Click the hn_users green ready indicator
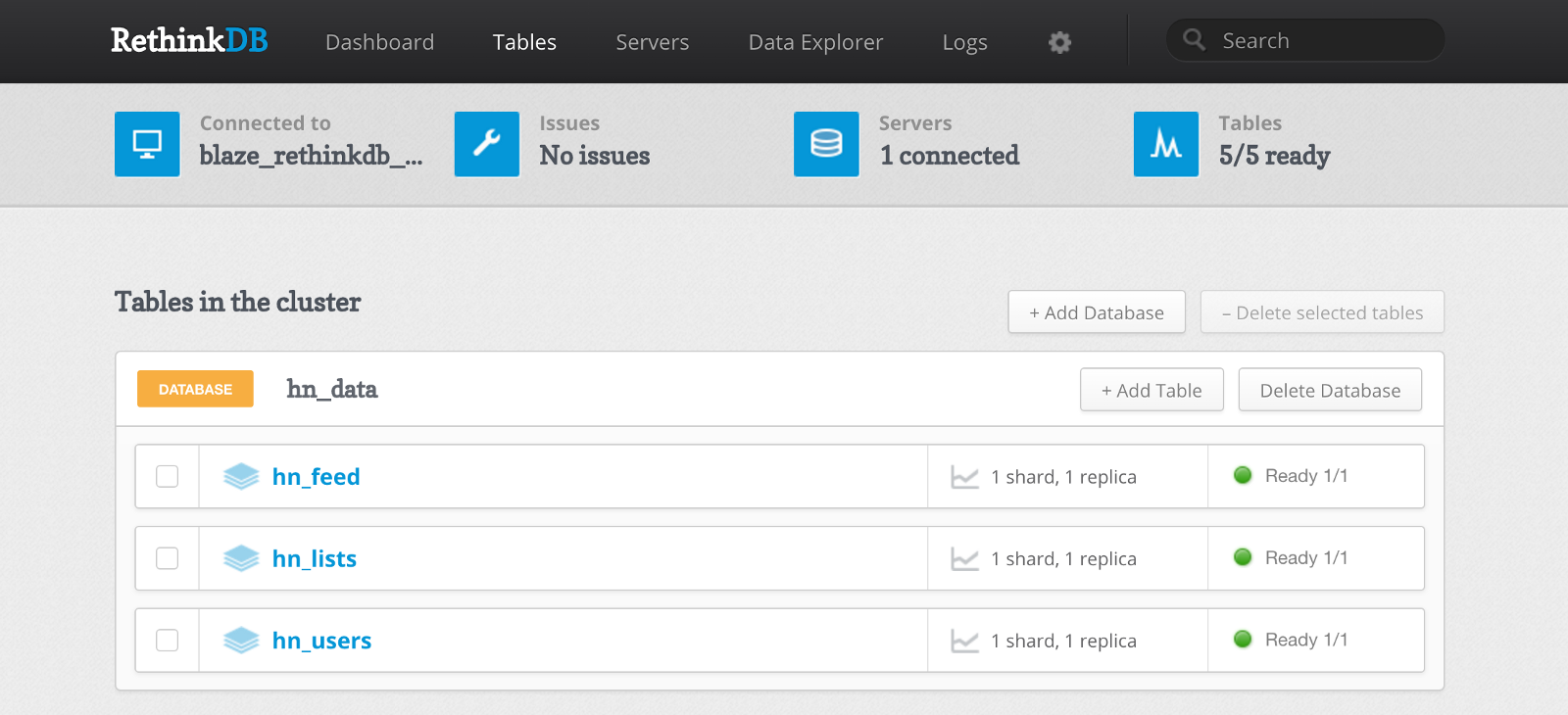 point(1243,640)
